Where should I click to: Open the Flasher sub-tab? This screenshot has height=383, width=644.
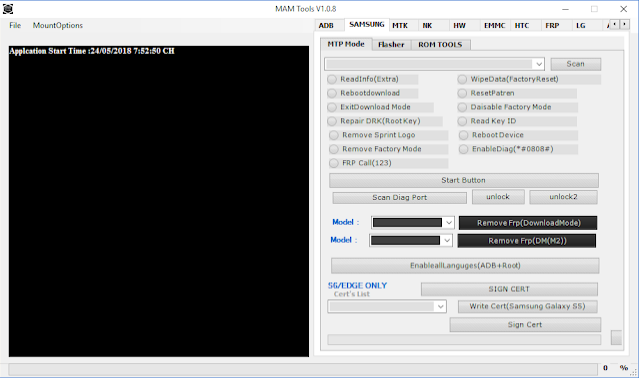391,45
